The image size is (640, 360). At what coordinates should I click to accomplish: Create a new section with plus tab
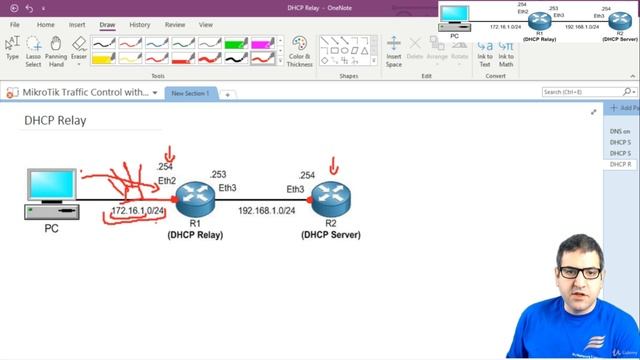pos(228,94)
